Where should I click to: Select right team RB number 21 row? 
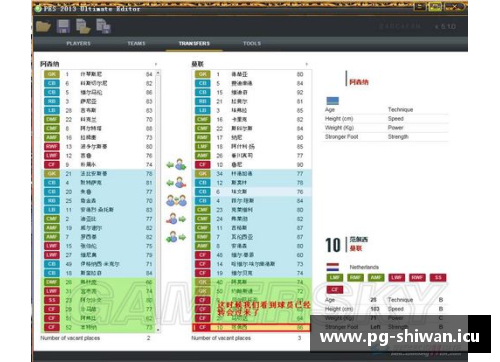[252, 101]
